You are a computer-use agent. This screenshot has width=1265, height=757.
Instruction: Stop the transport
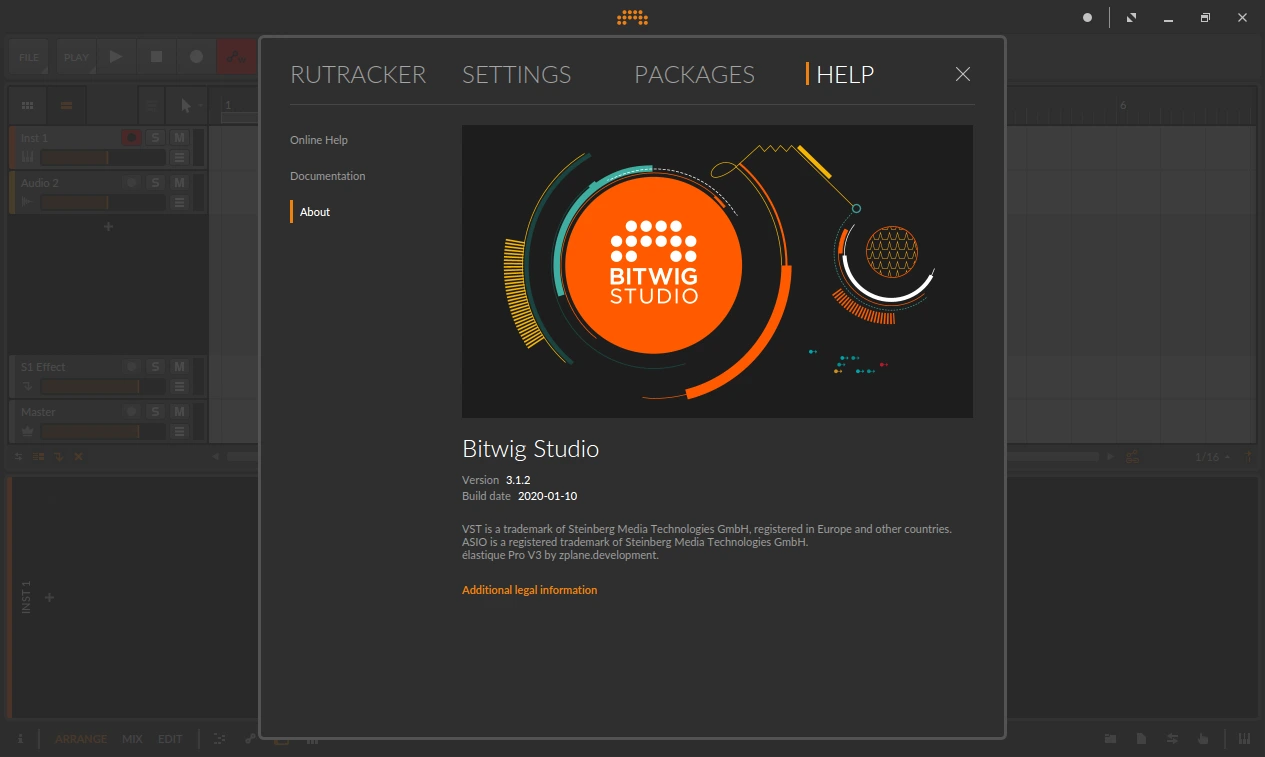[x=156, y=57]
